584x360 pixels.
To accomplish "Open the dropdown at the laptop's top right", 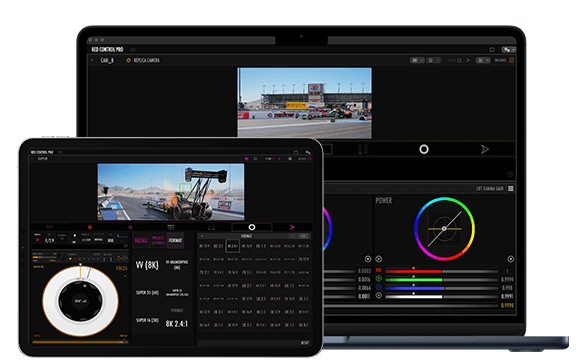I will 508,50.
